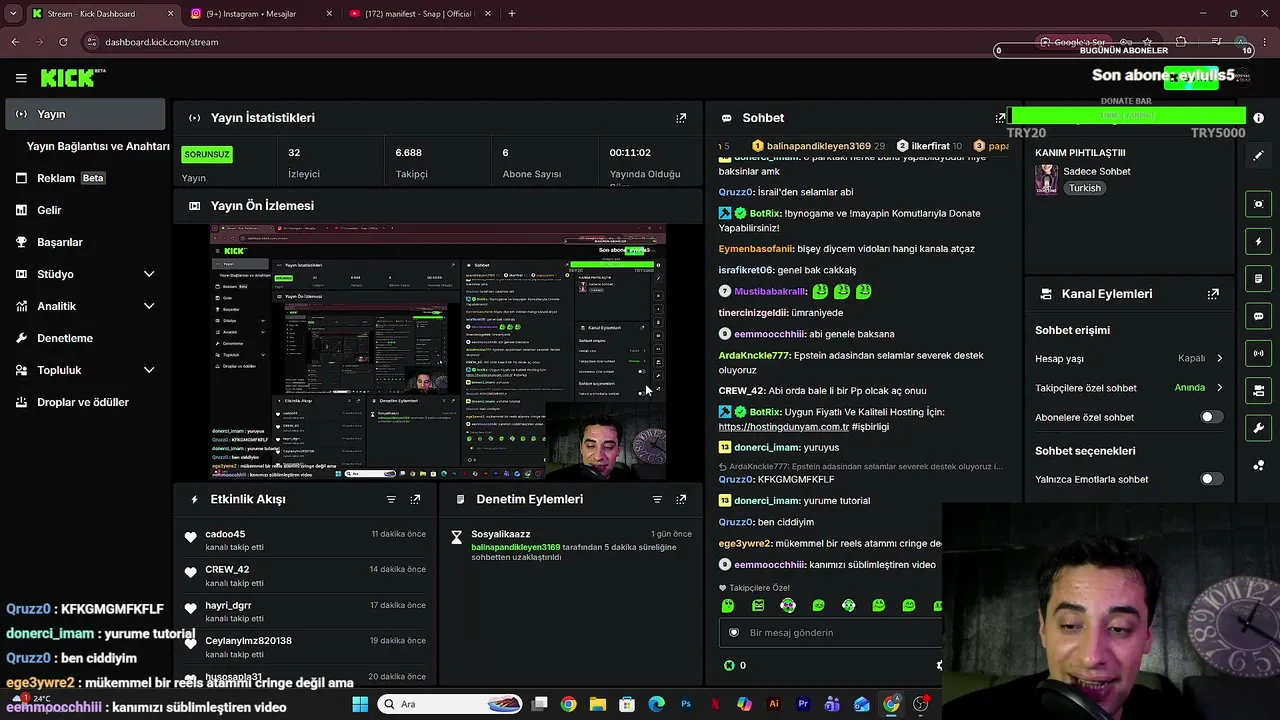Pop out the Kanal Eylemleri panel
Image resolution: width=1280 pixels, height=720 pixels.
1213,294
